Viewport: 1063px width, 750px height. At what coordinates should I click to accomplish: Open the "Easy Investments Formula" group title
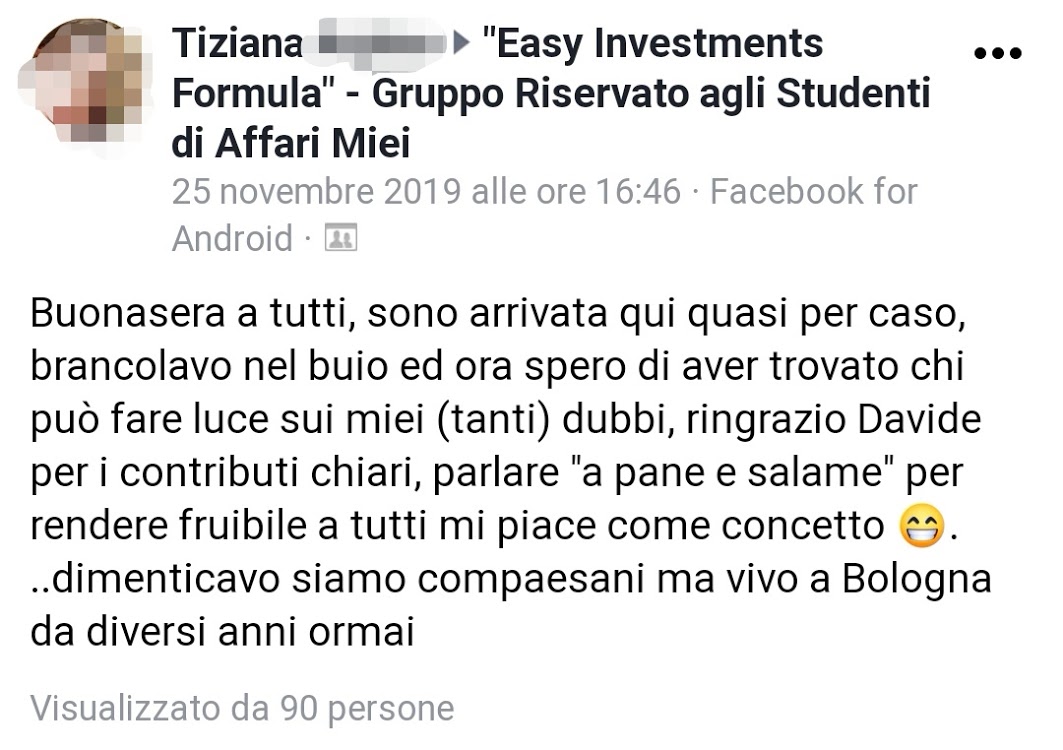click(x=498, y=68)
